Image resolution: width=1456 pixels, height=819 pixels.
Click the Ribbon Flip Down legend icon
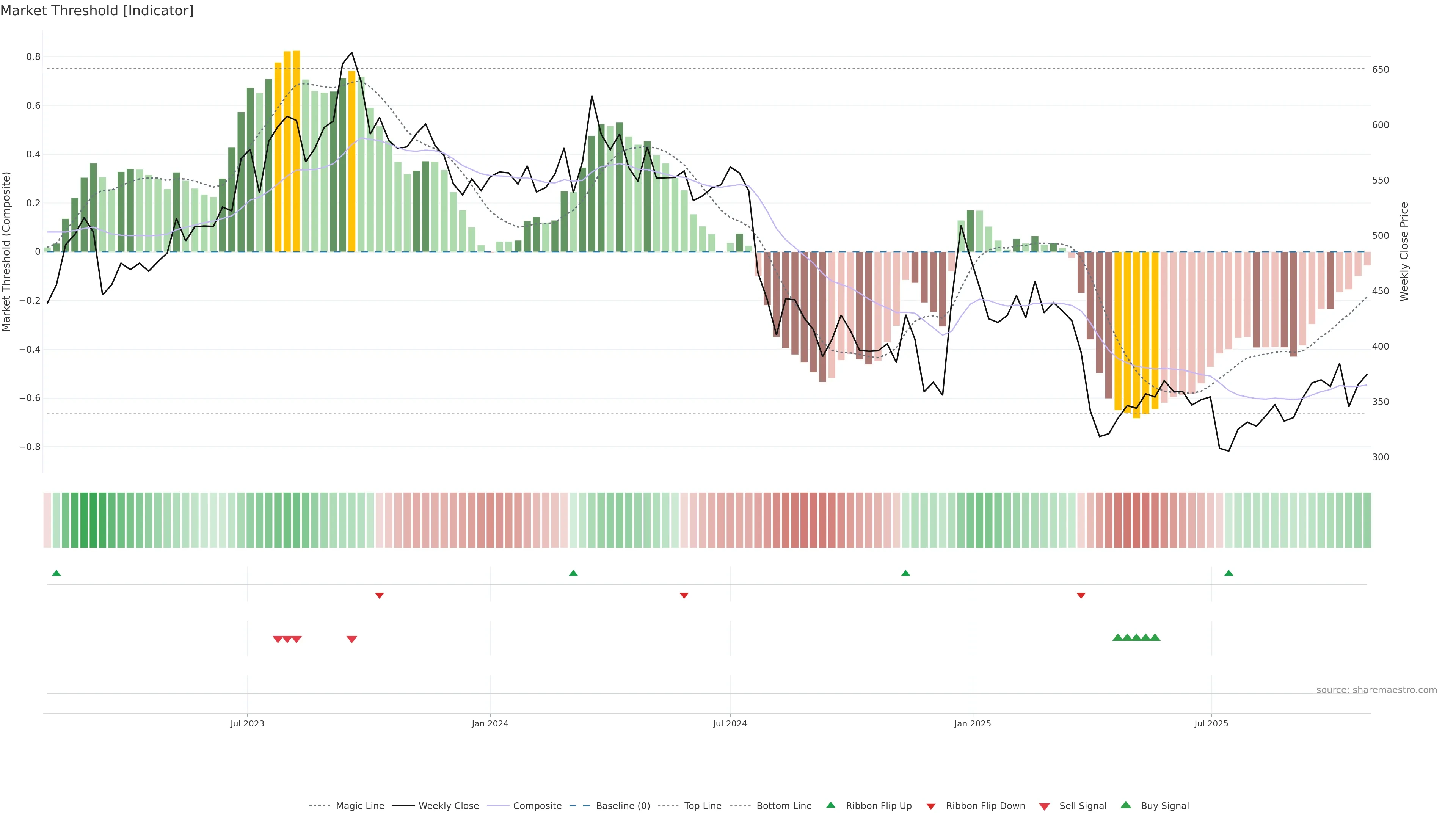930,806
